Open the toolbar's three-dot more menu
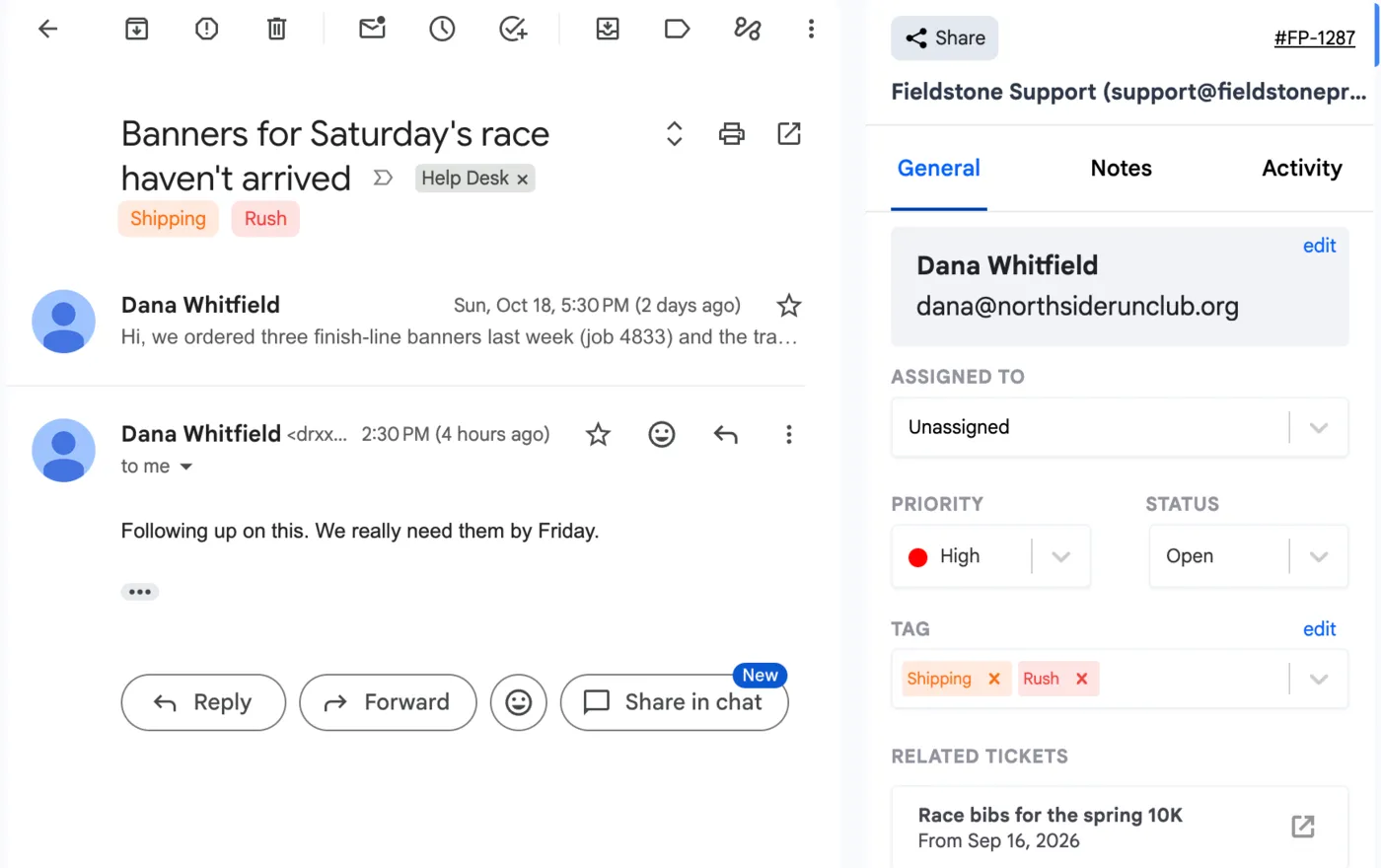 [811, 29]
